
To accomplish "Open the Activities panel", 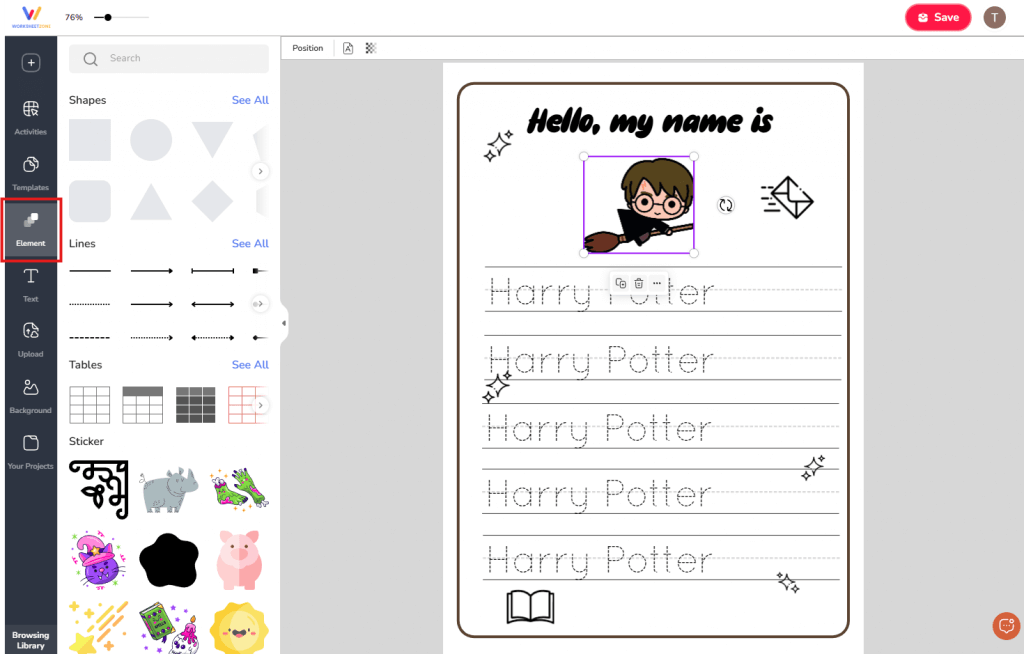I will click(x=31, y=118).
